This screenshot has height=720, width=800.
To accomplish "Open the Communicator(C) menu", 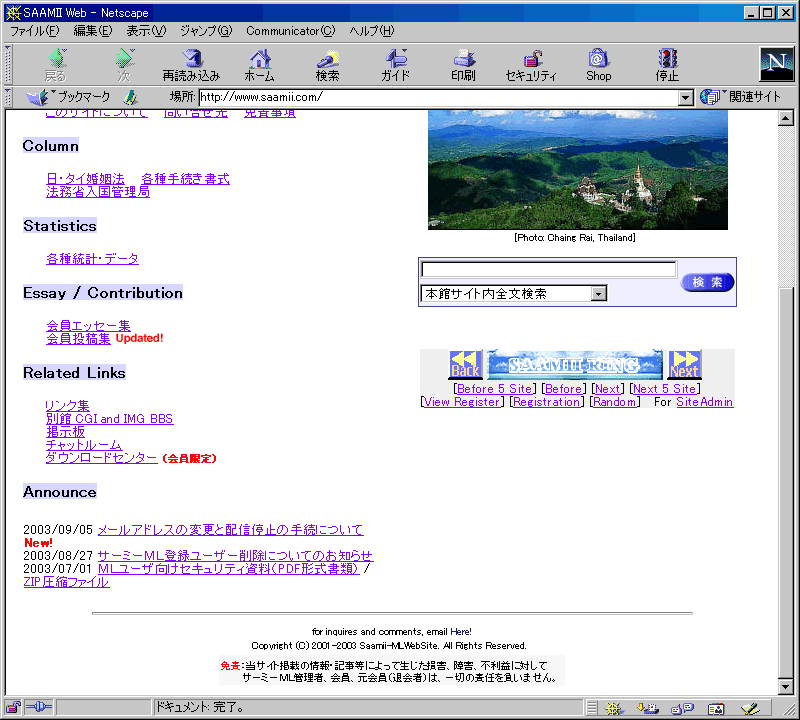I will click(291, 31).
